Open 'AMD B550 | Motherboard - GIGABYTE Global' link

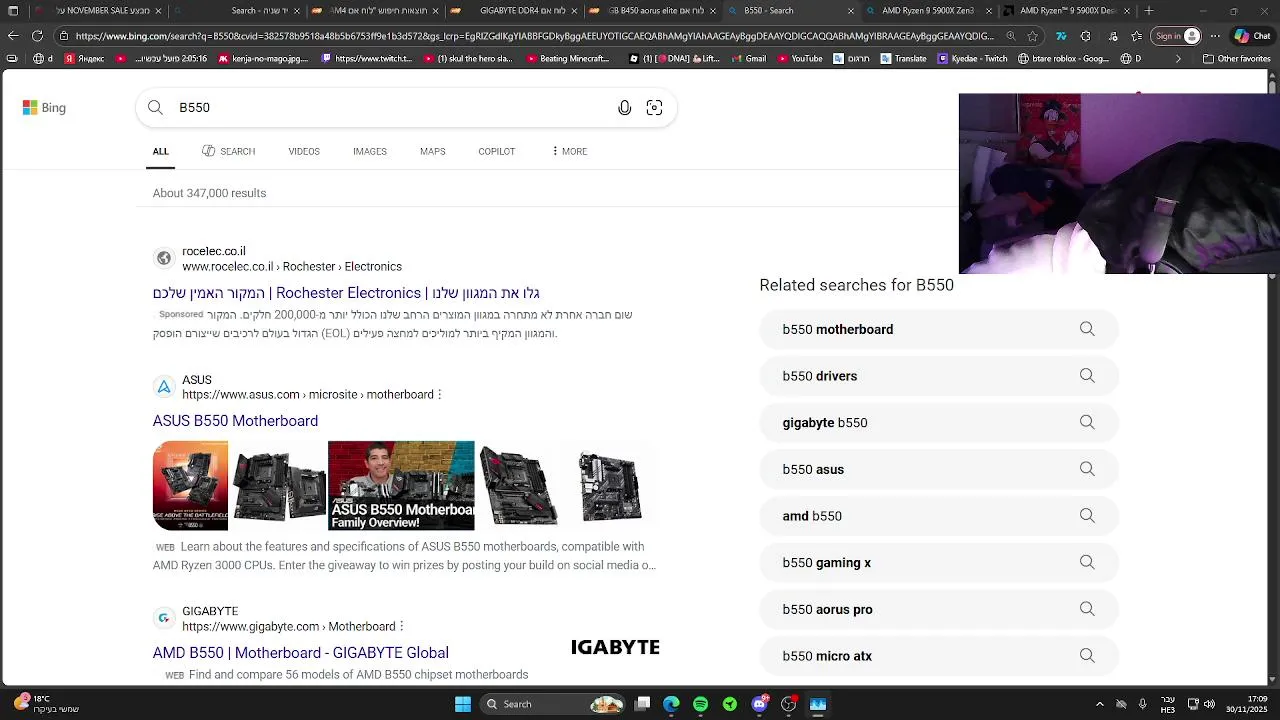300,653
